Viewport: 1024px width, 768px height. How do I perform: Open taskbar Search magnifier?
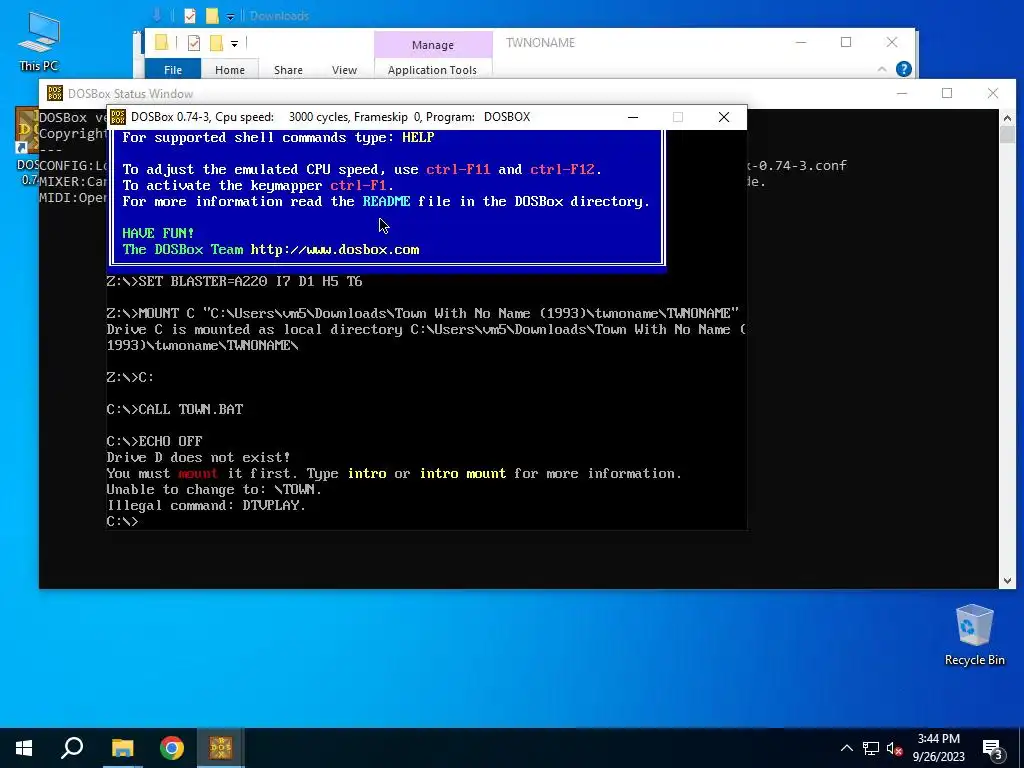click(72, 748)
